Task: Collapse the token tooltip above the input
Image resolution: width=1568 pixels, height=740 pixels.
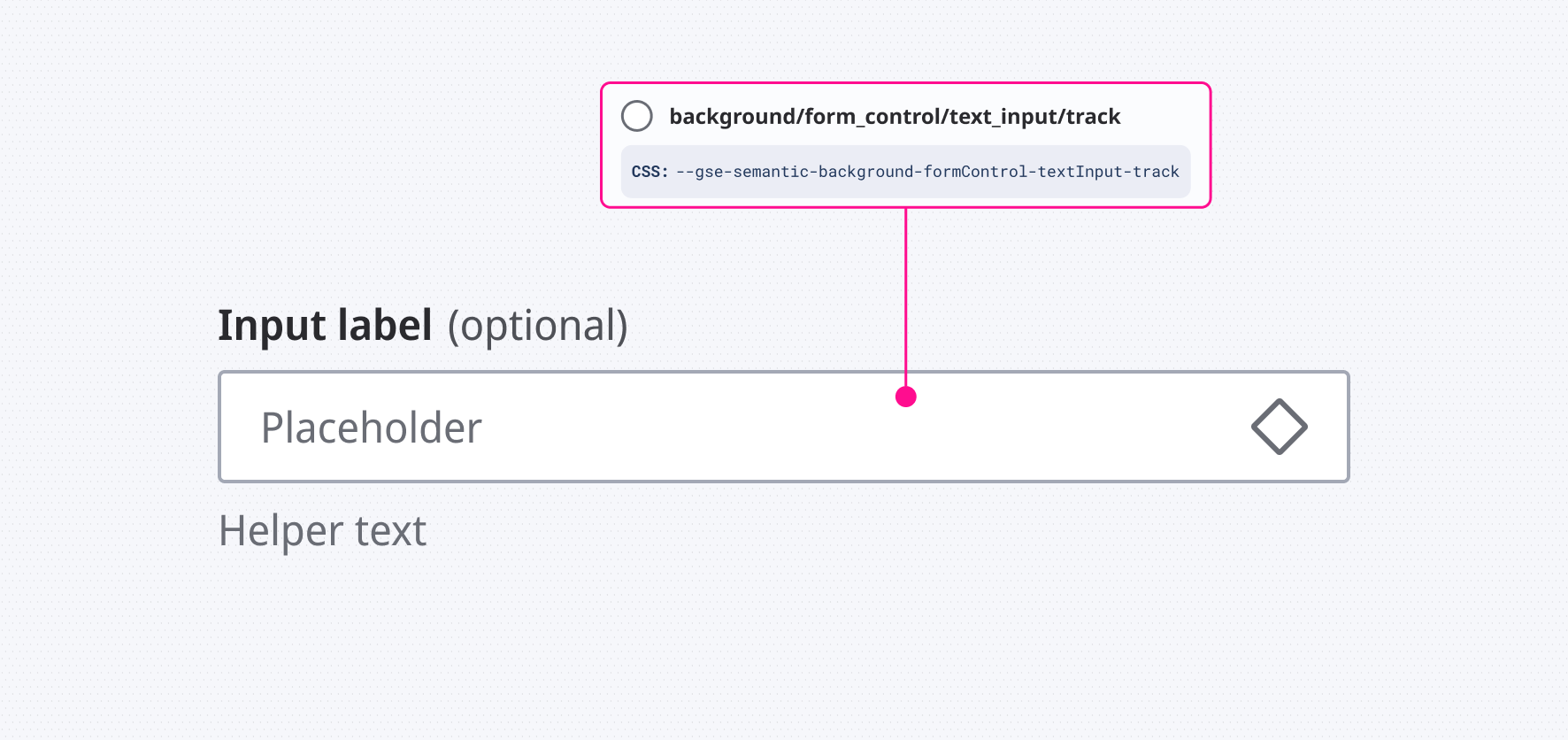Action: (x=904, y=144)
